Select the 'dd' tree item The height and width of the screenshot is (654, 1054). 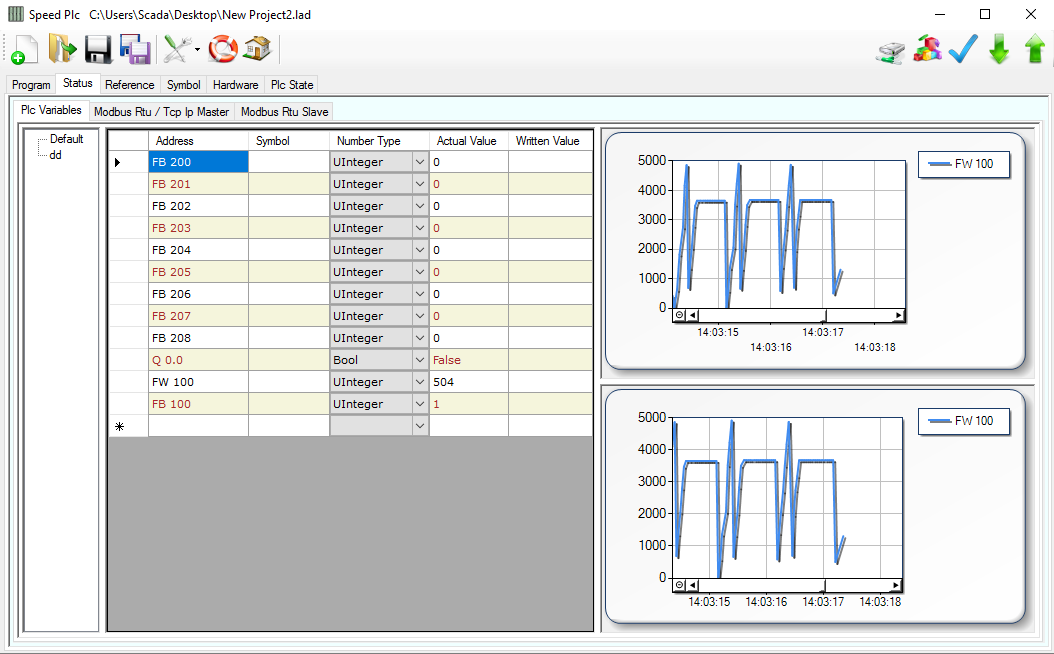point(56,155)
